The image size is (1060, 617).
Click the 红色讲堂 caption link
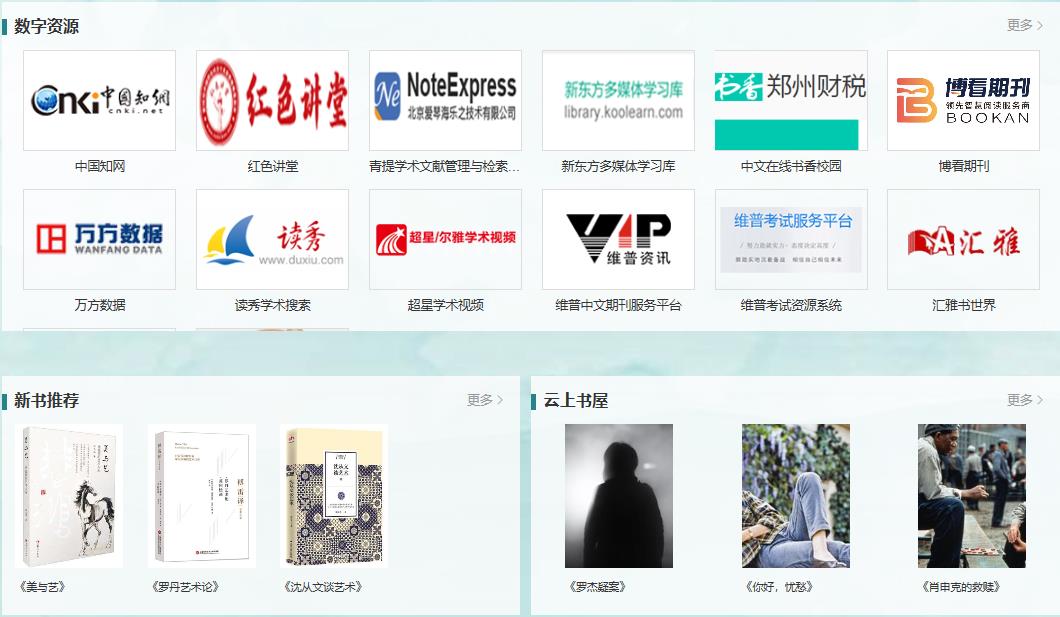click(x=272, y=166)
